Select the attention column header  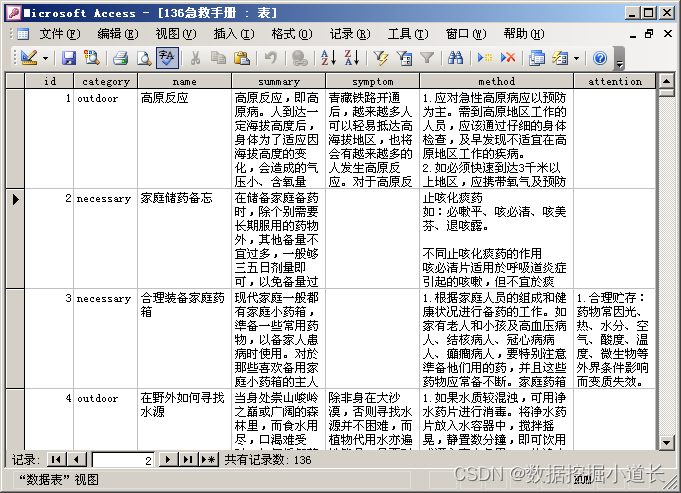(615, 81)
